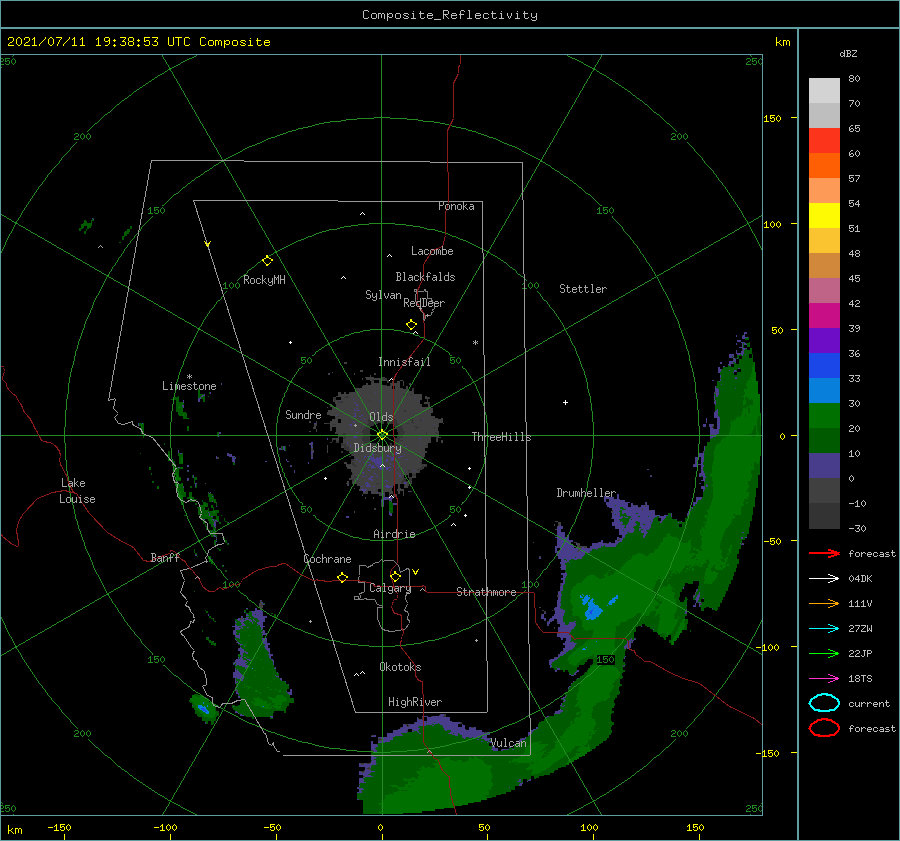This screenshot has height=841, width=900.
Task: Click the cyan 'current' ellipse icon
Action: tap(824, 703)
